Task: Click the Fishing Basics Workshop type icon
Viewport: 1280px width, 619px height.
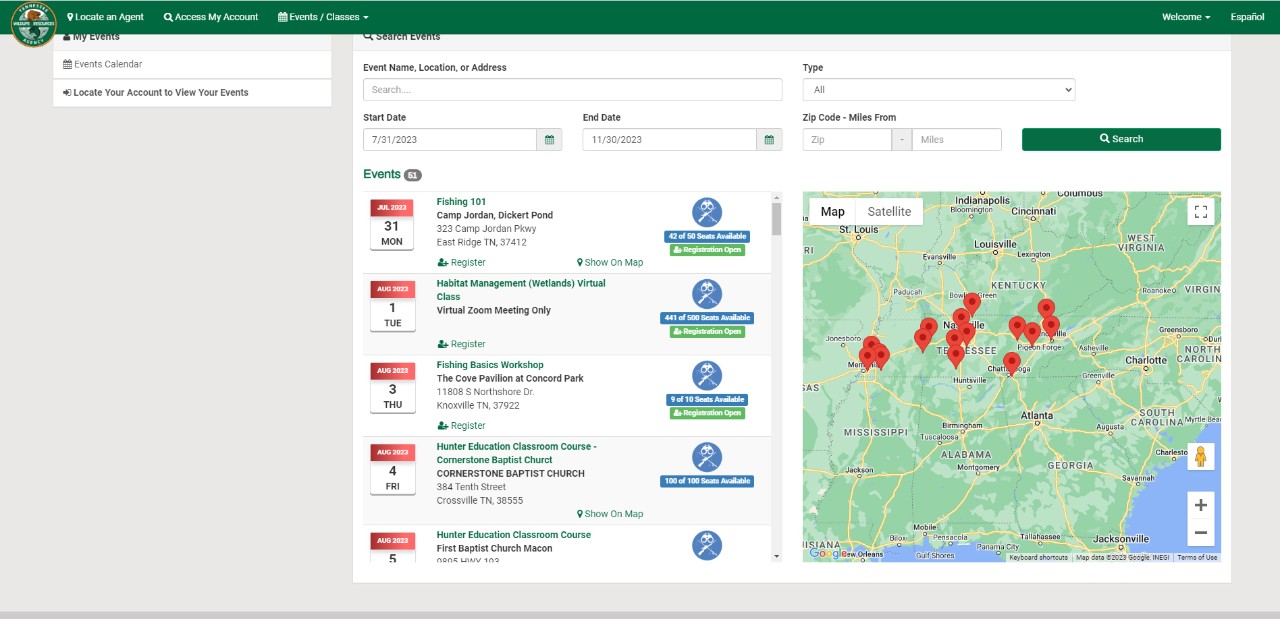Action: click(707, 375)
